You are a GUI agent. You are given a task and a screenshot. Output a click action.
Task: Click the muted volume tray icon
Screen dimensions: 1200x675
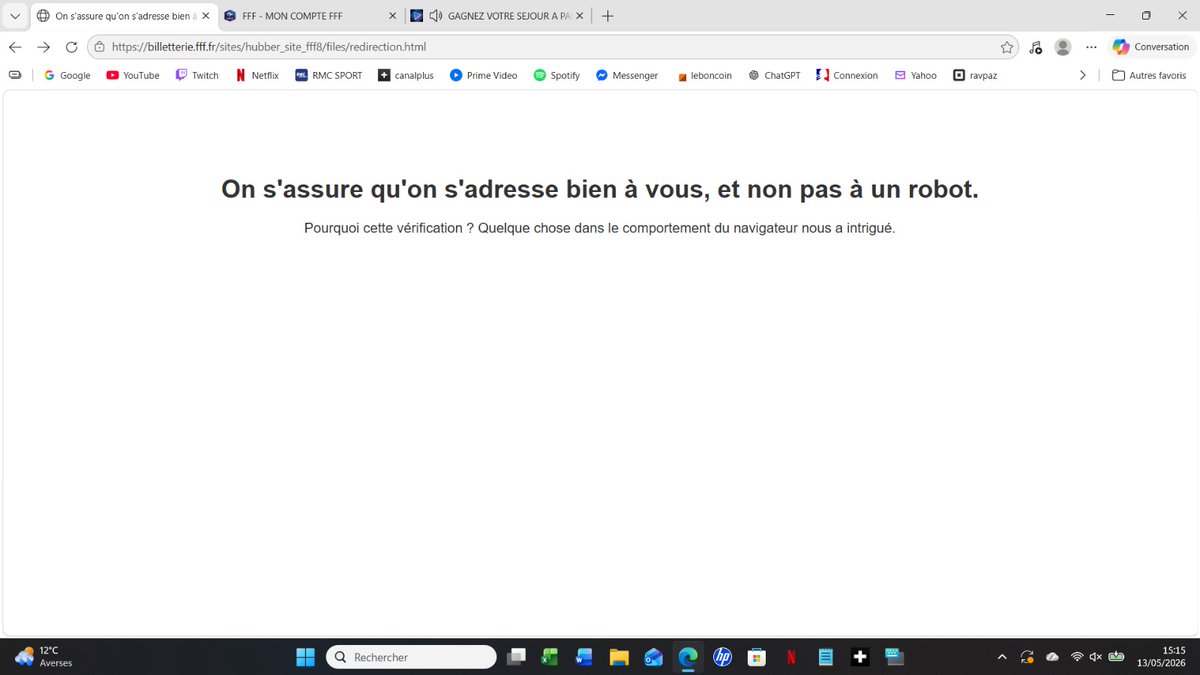1095,657
